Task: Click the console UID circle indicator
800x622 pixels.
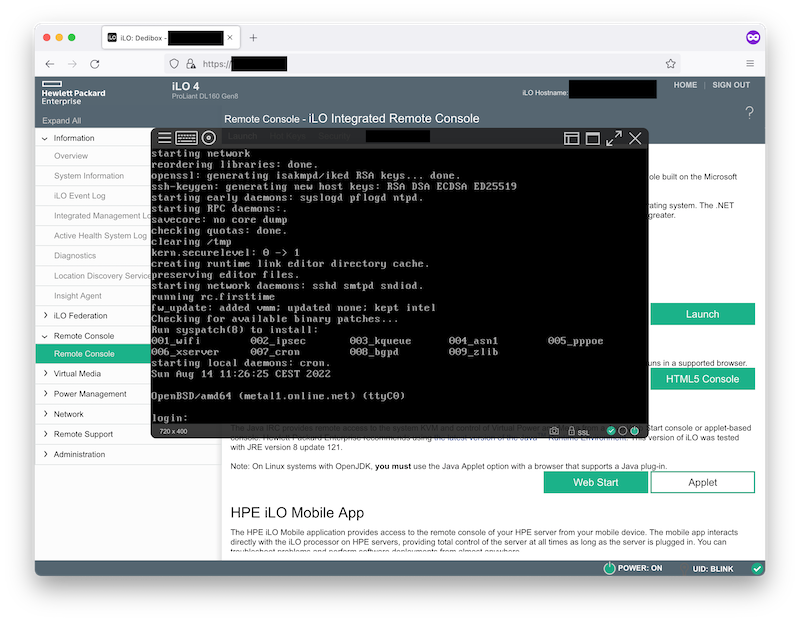Action: tap(622, 431)
